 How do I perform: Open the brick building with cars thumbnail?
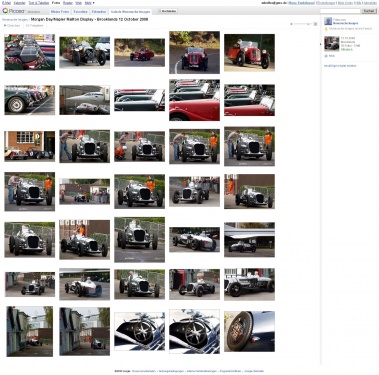click(x=30, y=146)
